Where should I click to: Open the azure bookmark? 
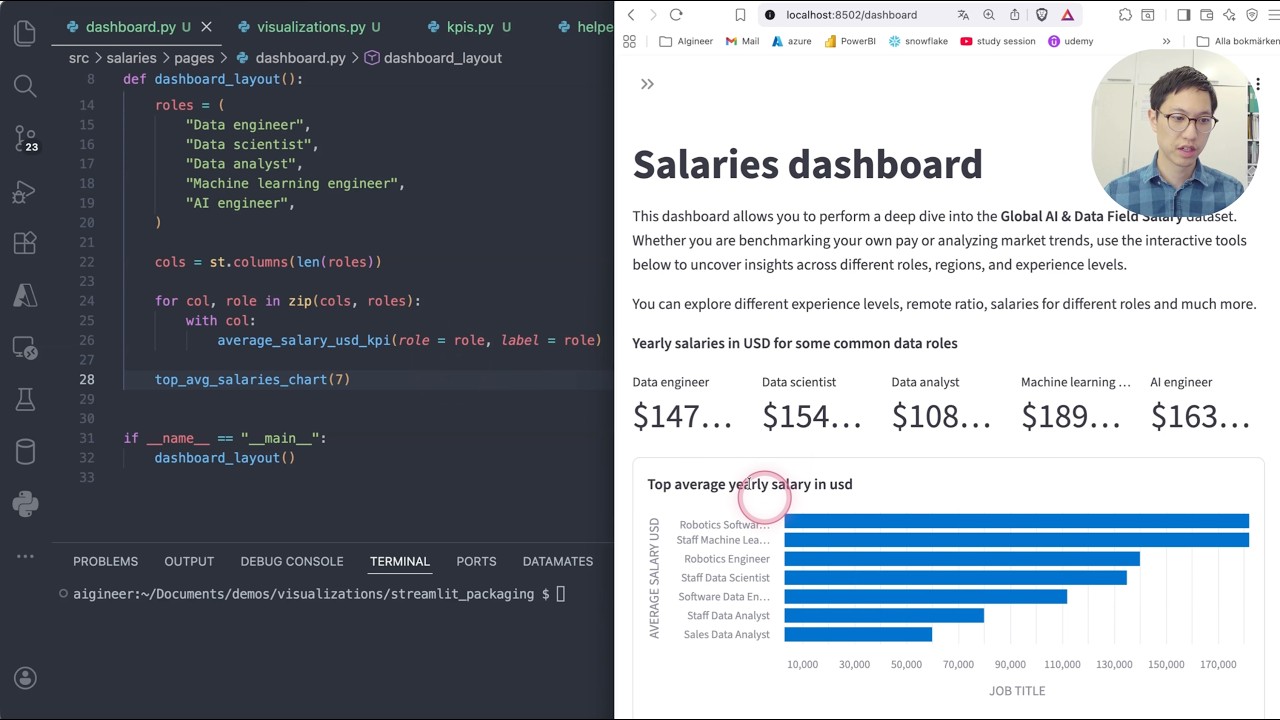791,41
